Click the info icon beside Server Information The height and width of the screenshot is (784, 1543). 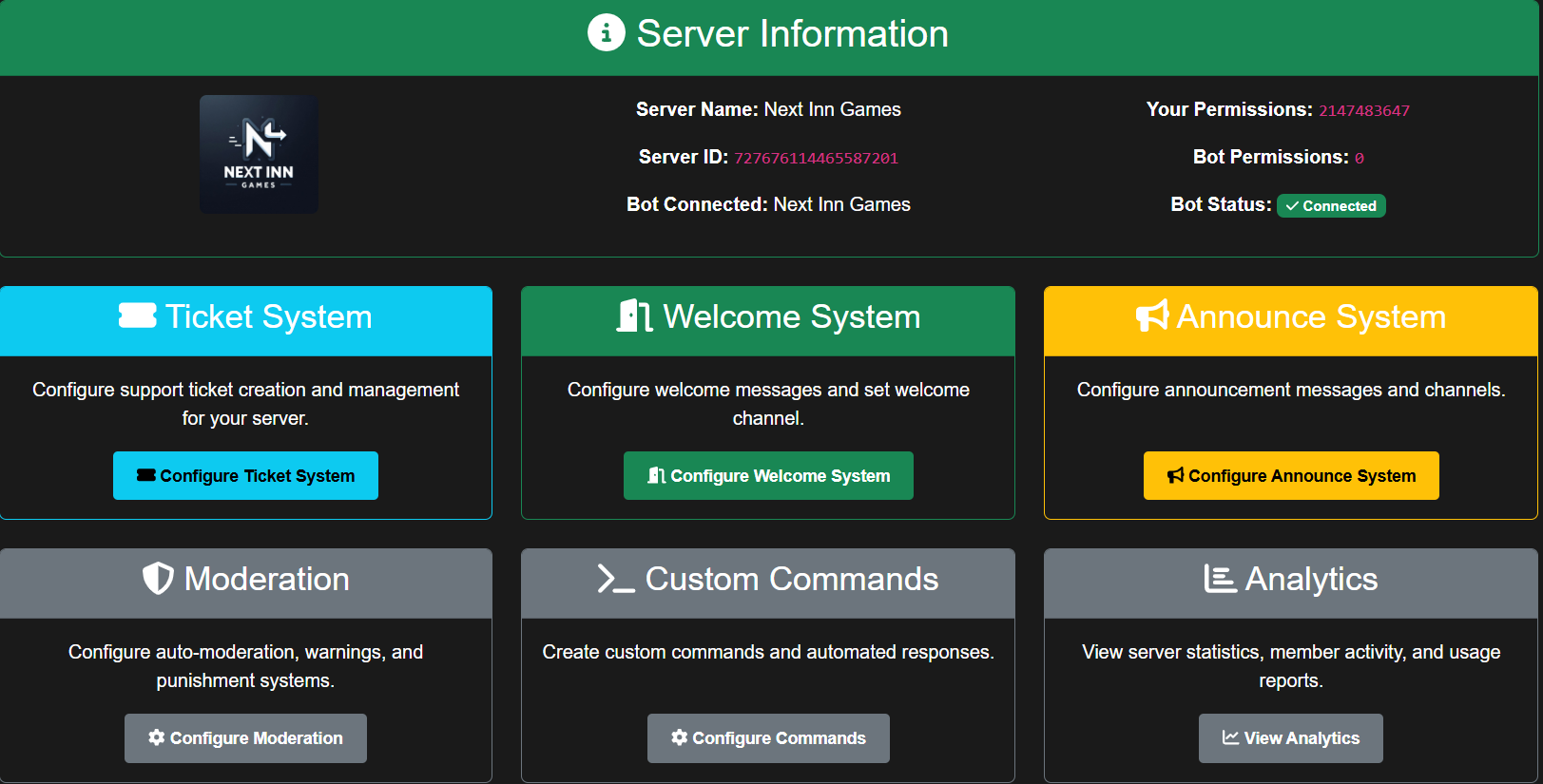[x=606, y=33]
